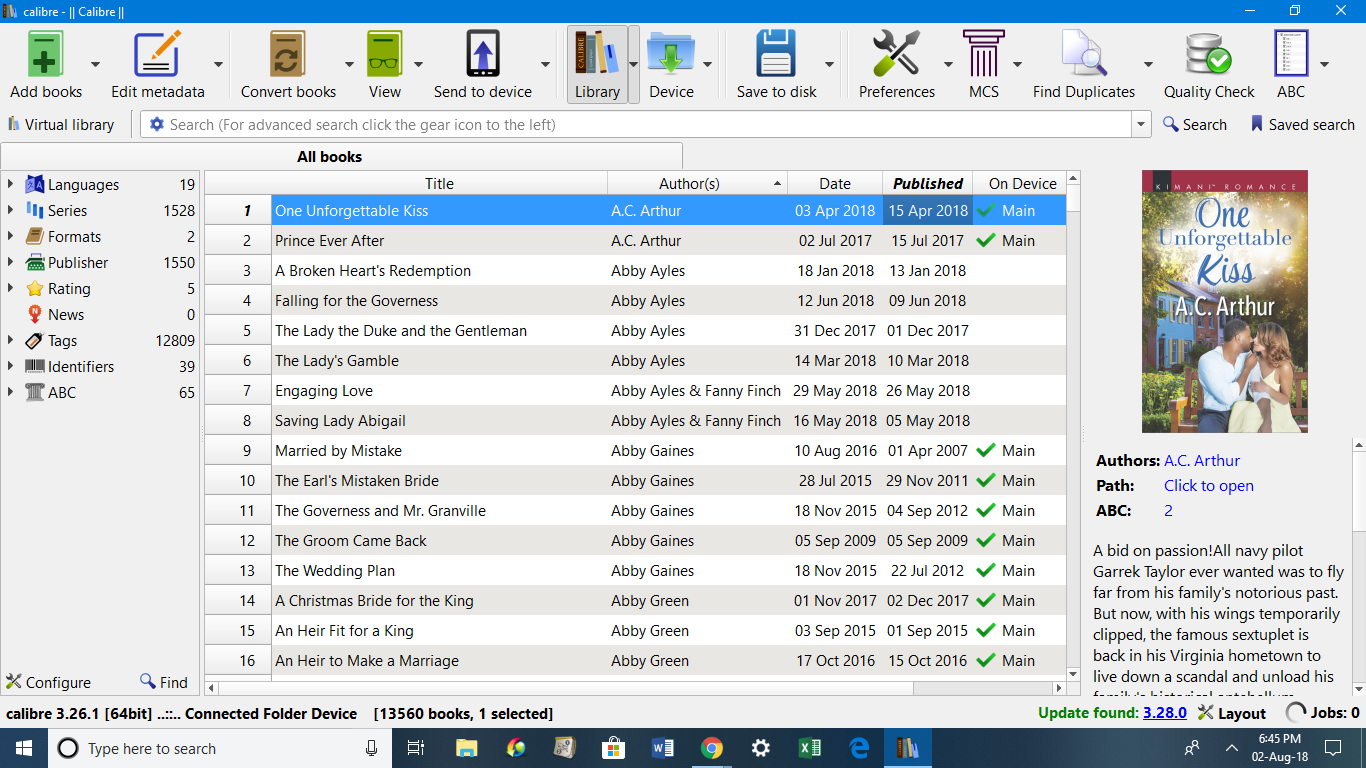
Task: Click the Virtual library button
Action: click(x=61, y=125)
